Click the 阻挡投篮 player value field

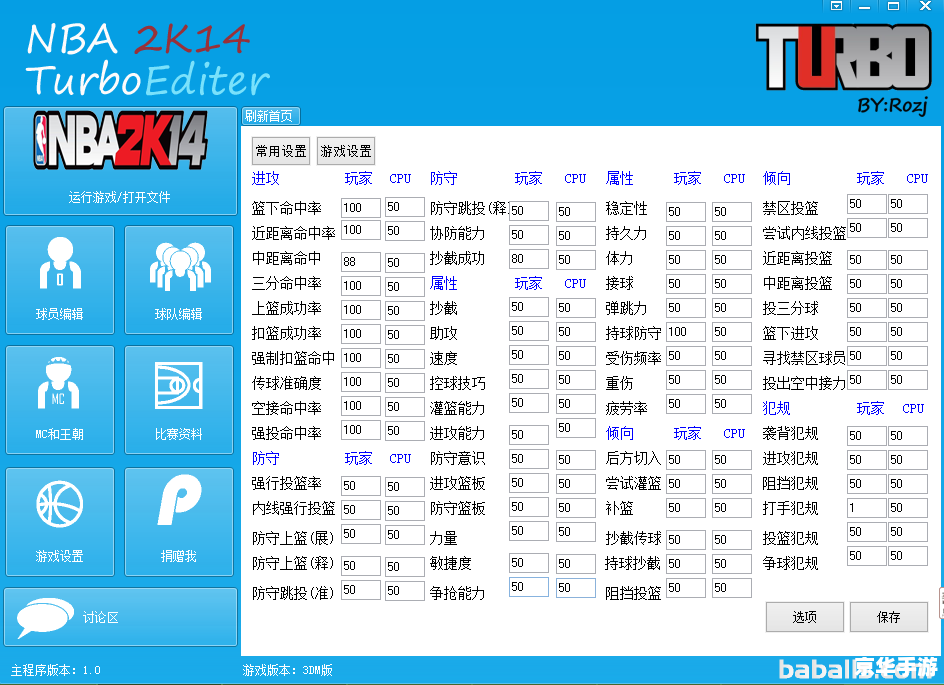click(x=686, y=587)
